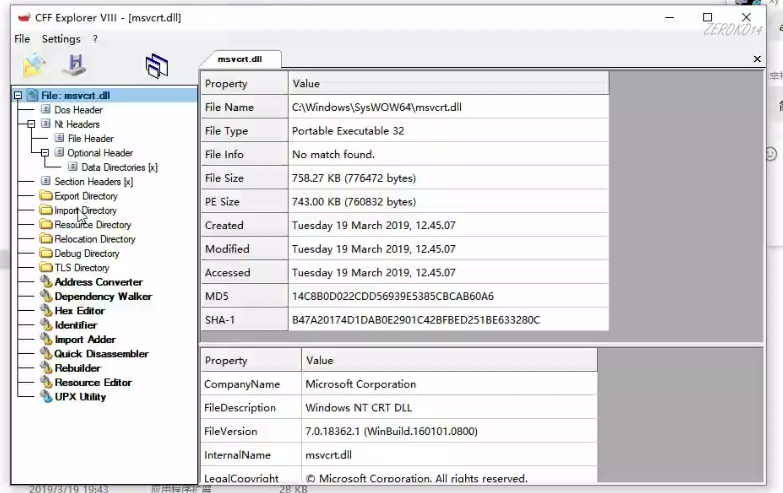Close the msvcrt.dll document tab
This screenshot has width=783, height=493.
(757, 59)
